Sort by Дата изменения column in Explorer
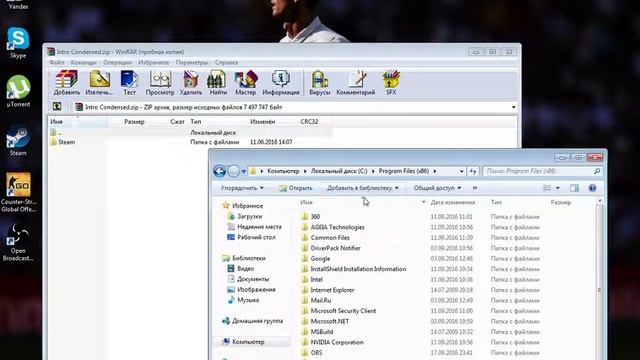The height and width of the screenshot is (360, 640). [x=453, y=202]
